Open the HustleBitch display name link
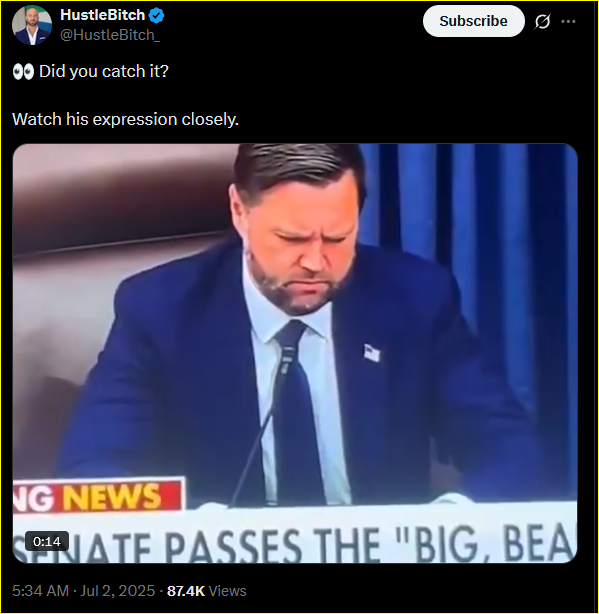Viewport: 599px width, 614px height. pos(103,15)
